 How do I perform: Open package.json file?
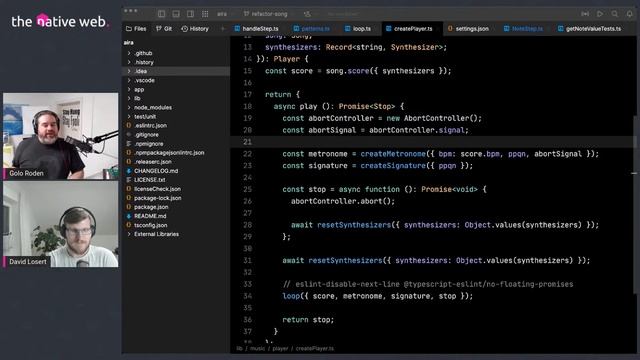pos(151,207)
